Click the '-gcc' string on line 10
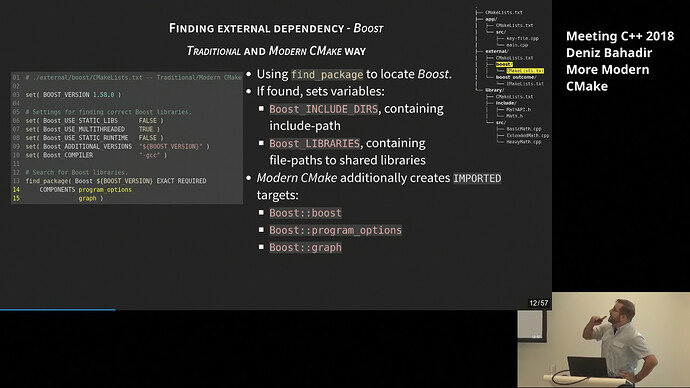The width and height of the screenshot is (690, 388). 150,155
